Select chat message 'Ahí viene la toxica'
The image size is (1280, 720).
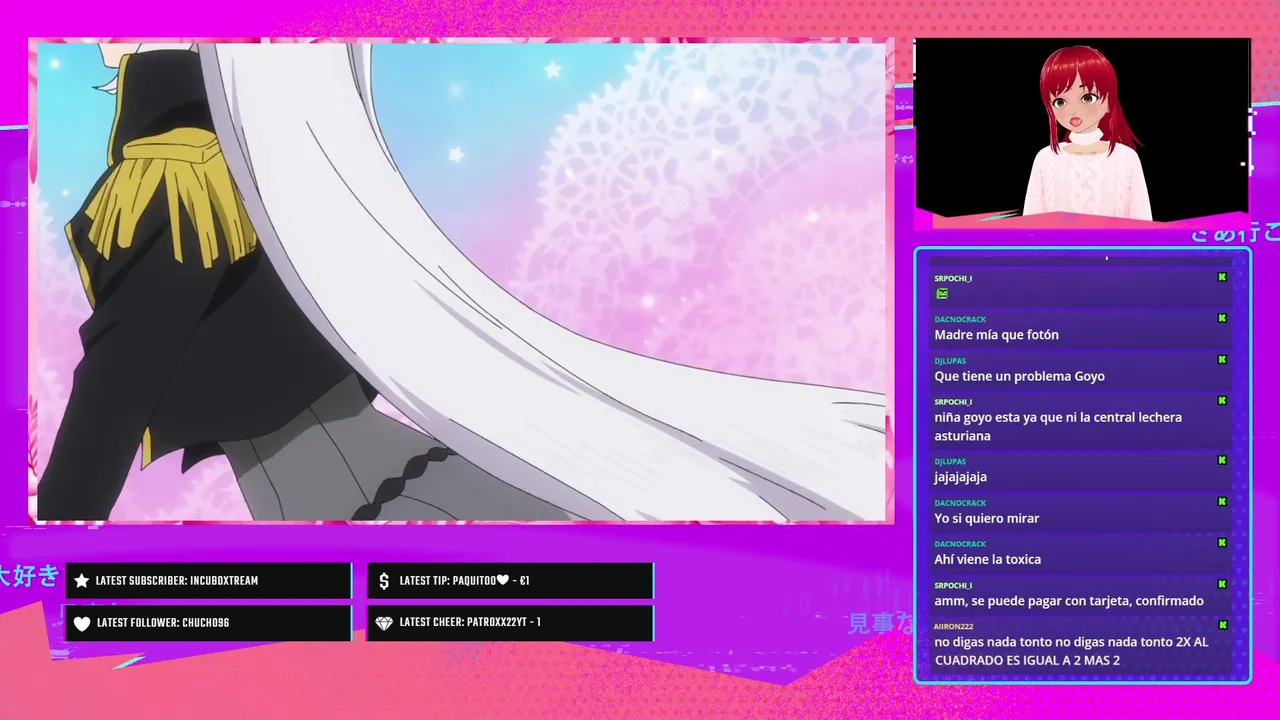click(988, 559)
